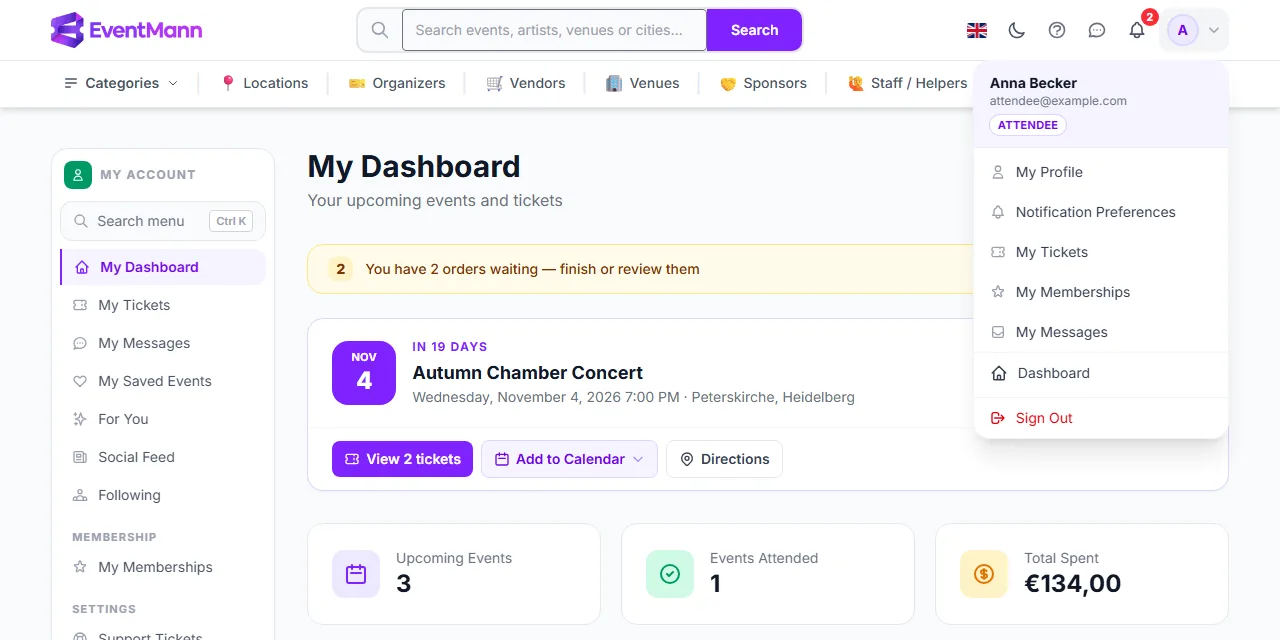Click the Events Attended checkmark icon
The image size is (1280, 640).
pos(670,574)
